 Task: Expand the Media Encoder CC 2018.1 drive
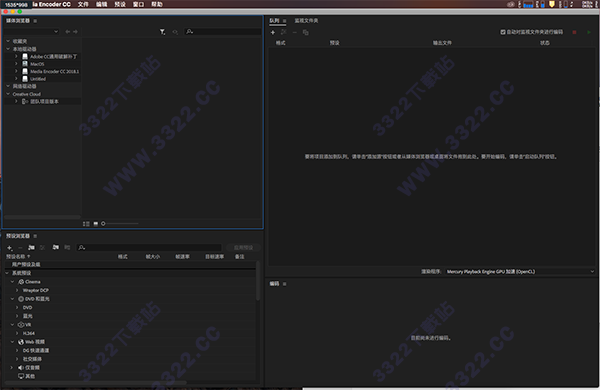tap(16, 71)
